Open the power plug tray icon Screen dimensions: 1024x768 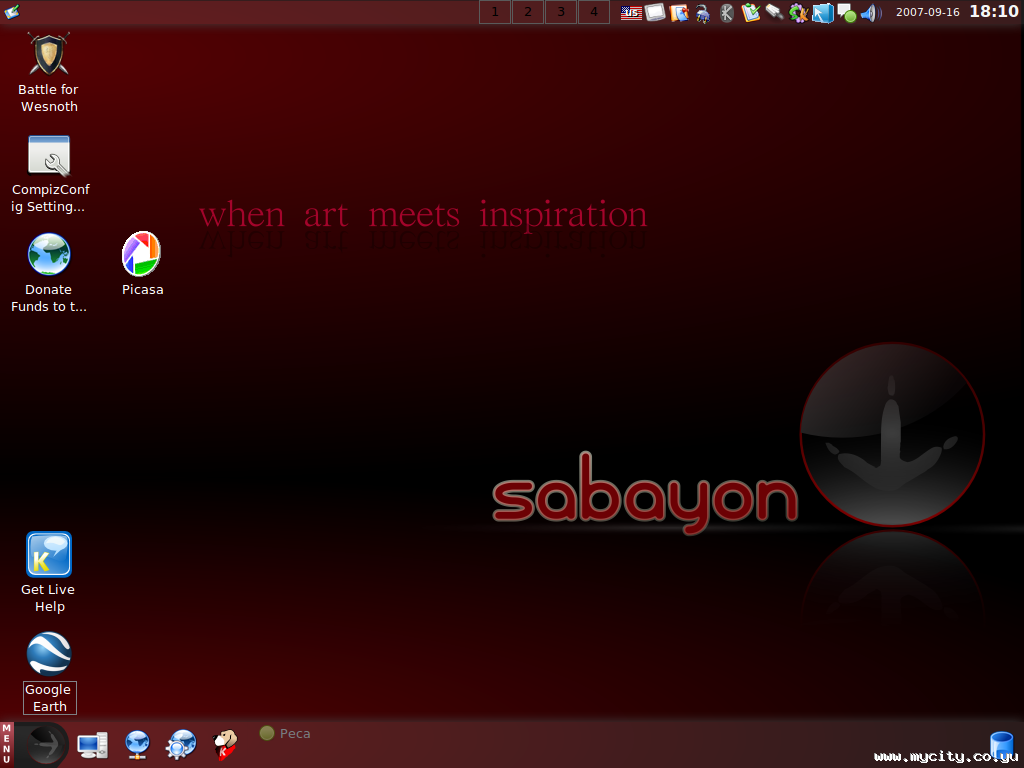[x=703, y=13]
